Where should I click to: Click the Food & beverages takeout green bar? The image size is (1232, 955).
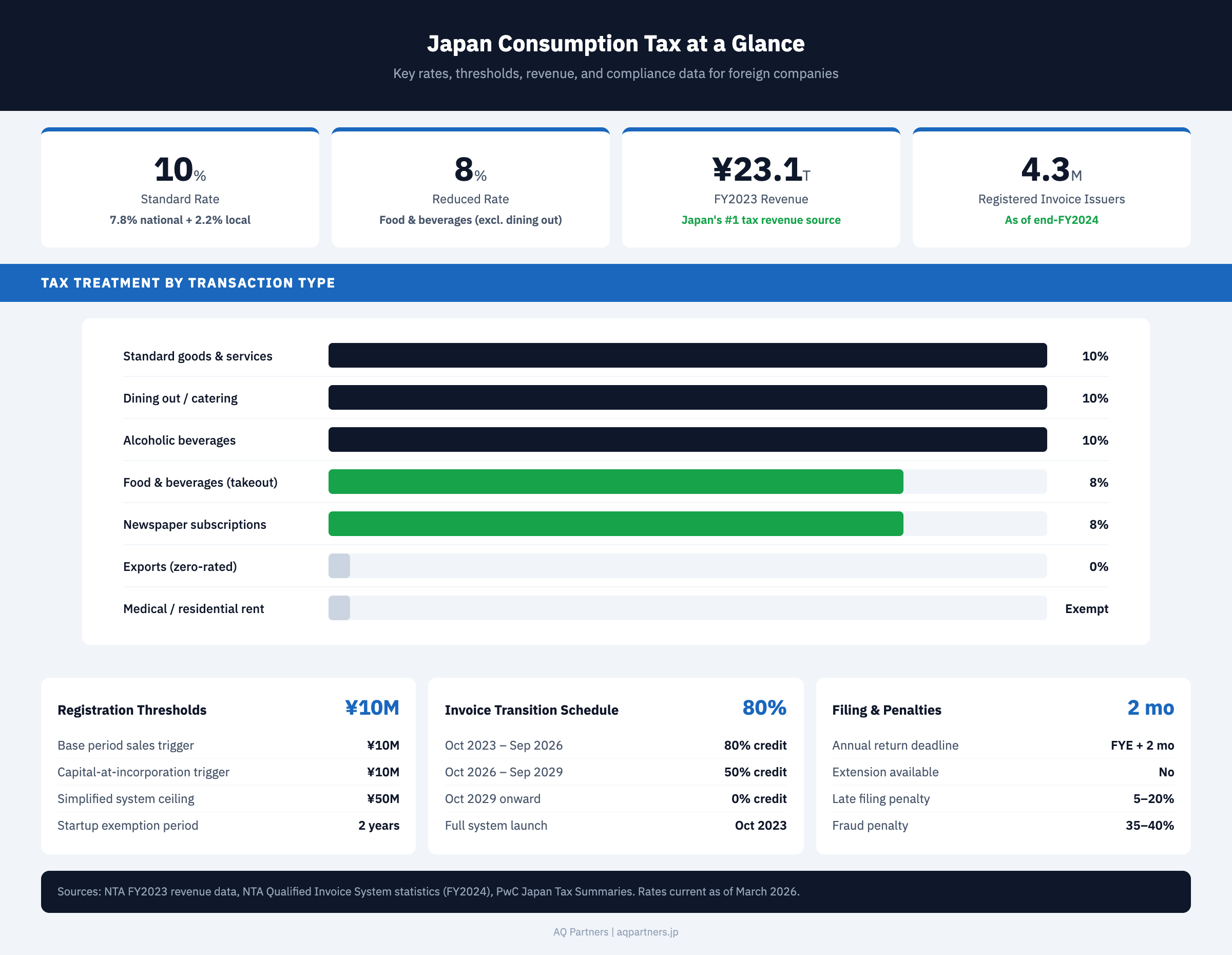click(615, 482)
